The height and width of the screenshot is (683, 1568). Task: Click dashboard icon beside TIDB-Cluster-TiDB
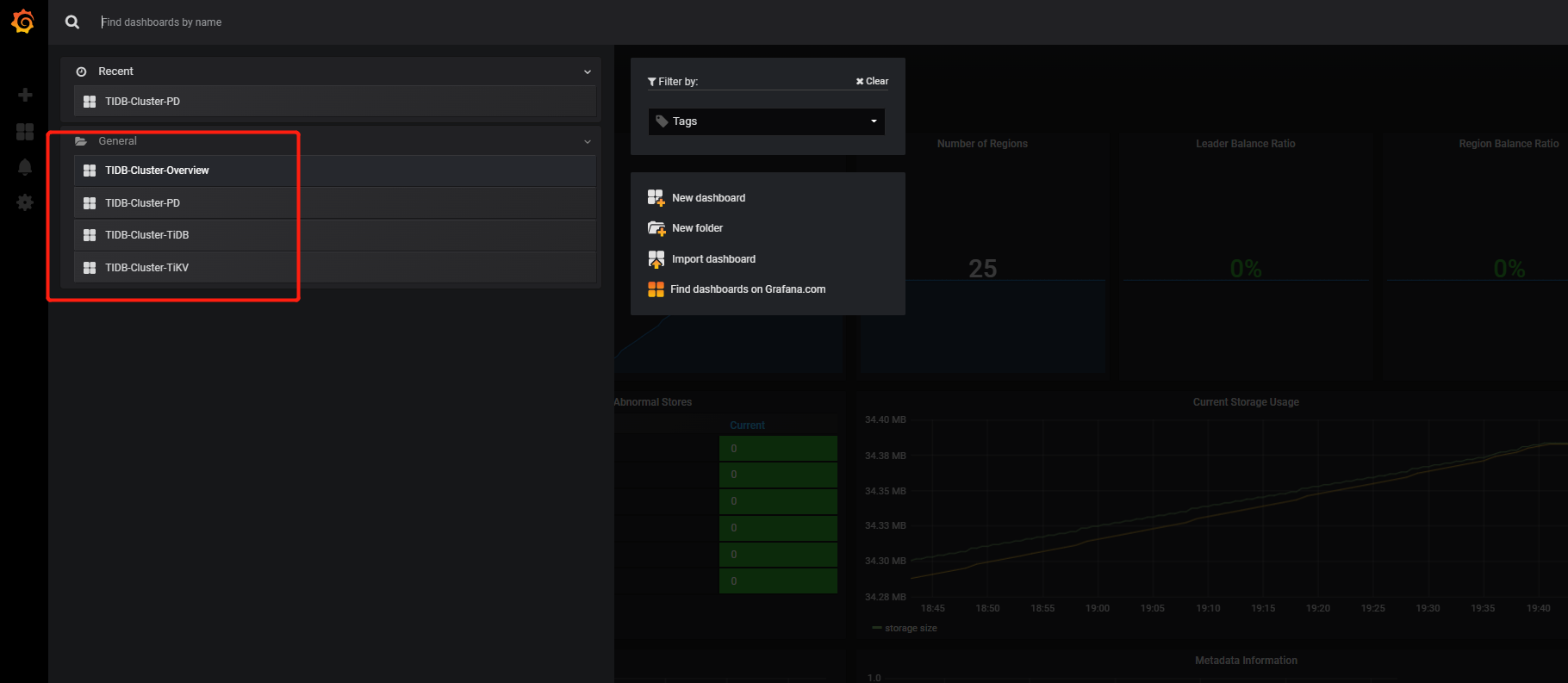[x=90, y=235]
